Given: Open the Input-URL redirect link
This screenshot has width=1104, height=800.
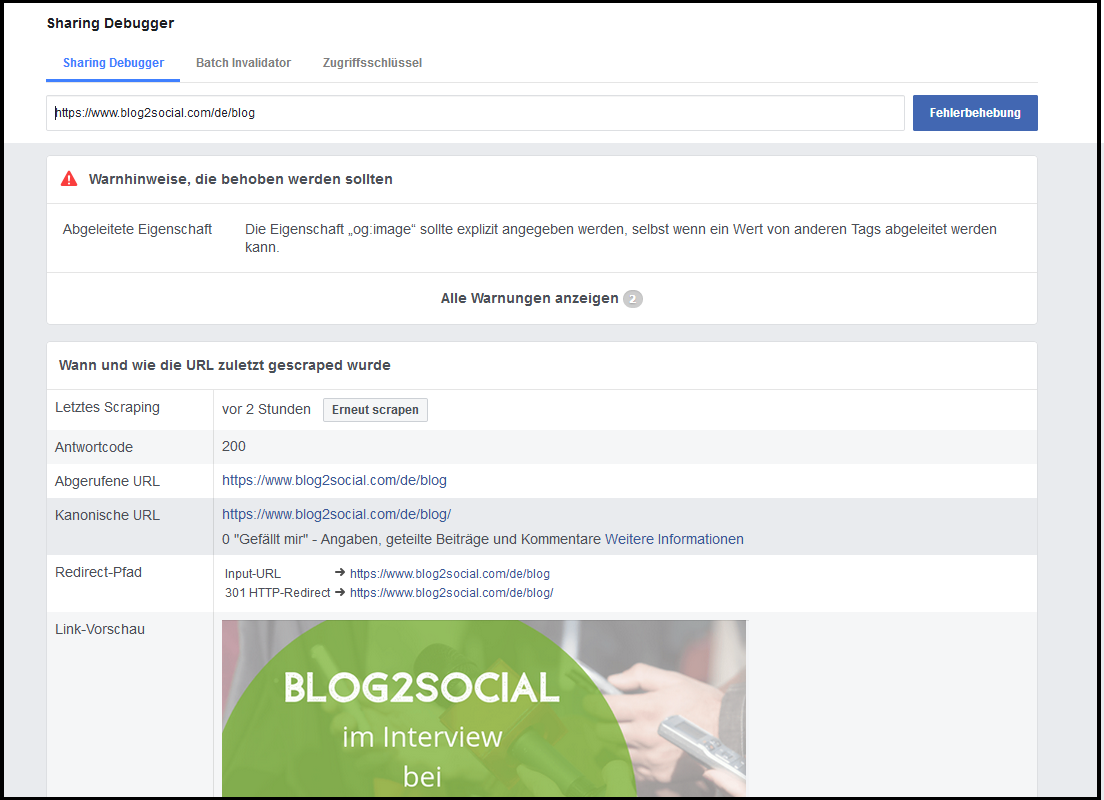Looking at the screenshot, I should [x=450, y=574].
